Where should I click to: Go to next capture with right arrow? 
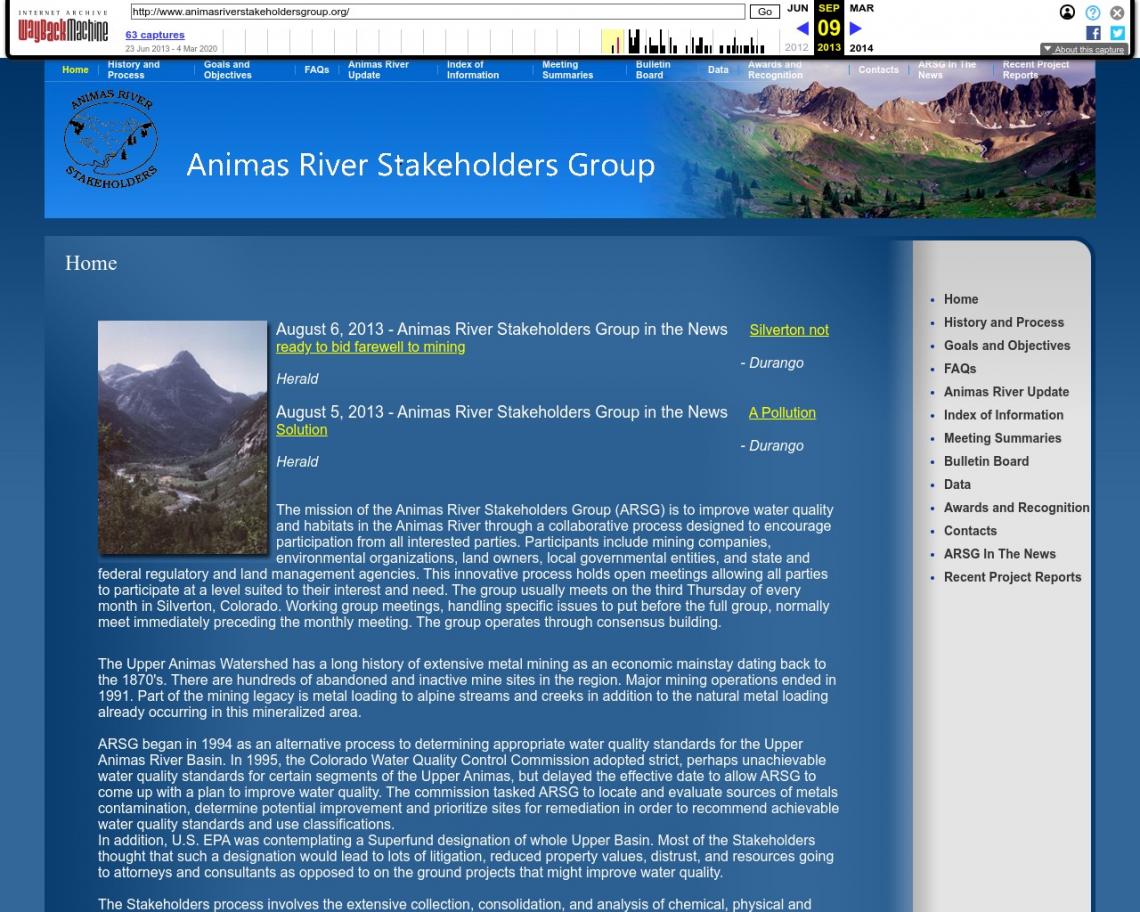click(x=856, y=28)
